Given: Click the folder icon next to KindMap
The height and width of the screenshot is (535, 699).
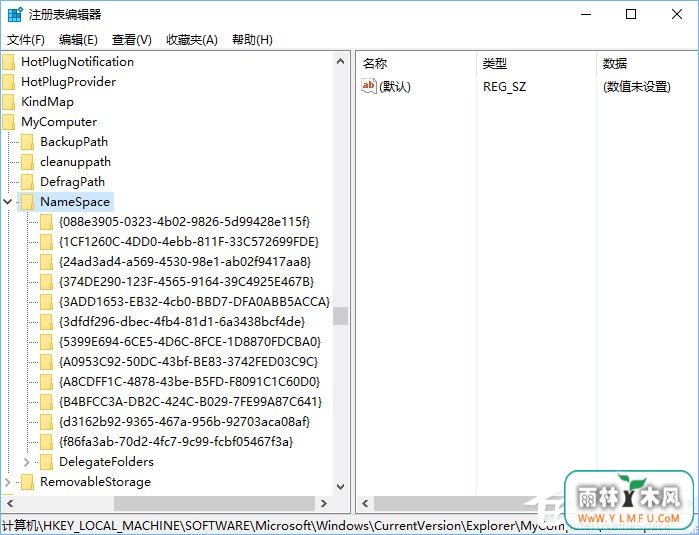Looking at the screenshot, I should pyautogui.click(x=9, y=102).
